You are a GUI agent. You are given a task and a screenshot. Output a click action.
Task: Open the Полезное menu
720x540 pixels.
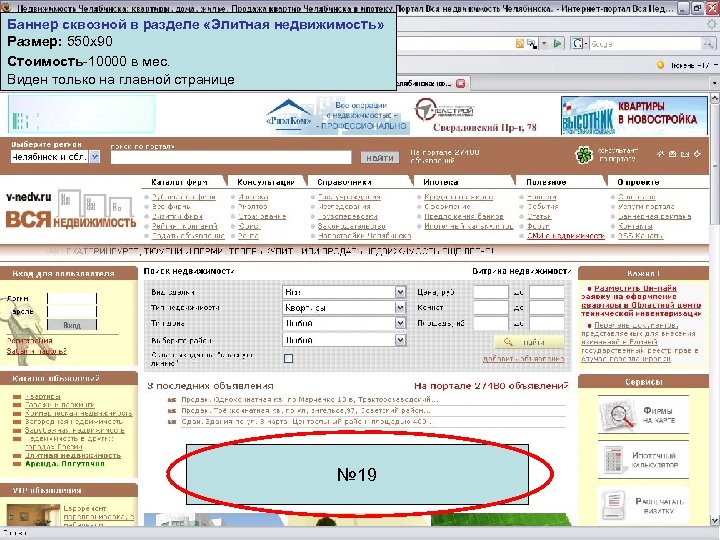tap(546, 182)
